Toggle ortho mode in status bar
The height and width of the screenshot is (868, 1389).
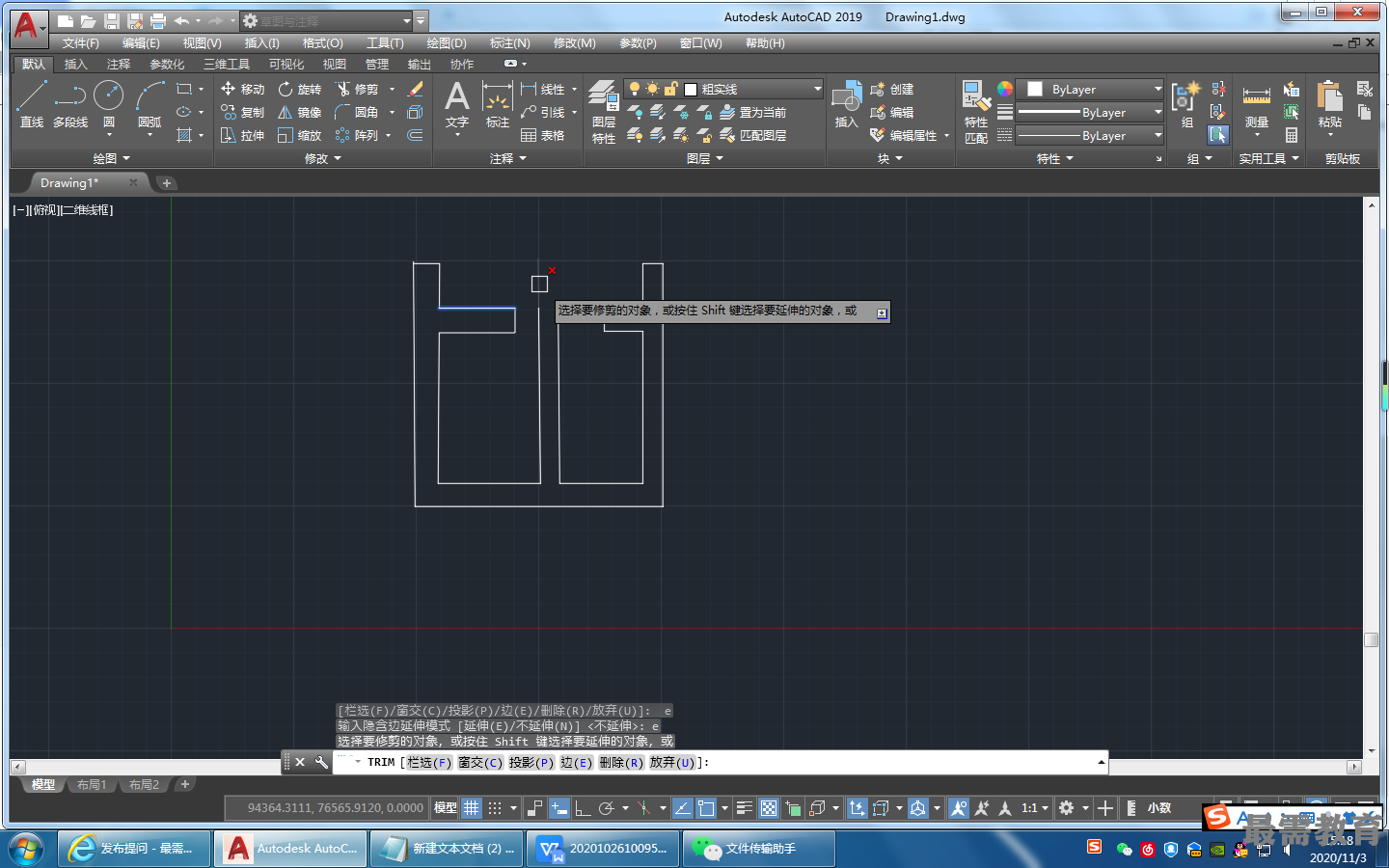pos(583,808)
